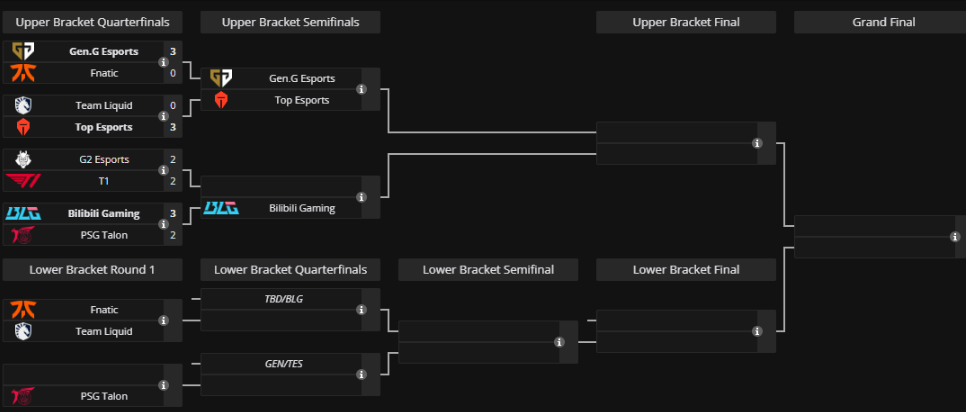Click the Upper Bracket Quarterfinals header
The image size is (966, 412).
[x=92, y=22]
